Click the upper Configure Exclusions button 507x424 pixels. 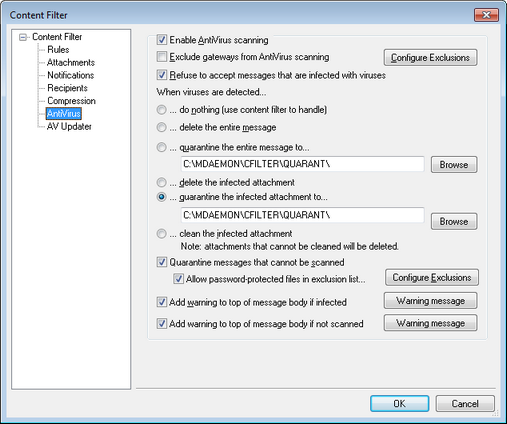(430, 58)
